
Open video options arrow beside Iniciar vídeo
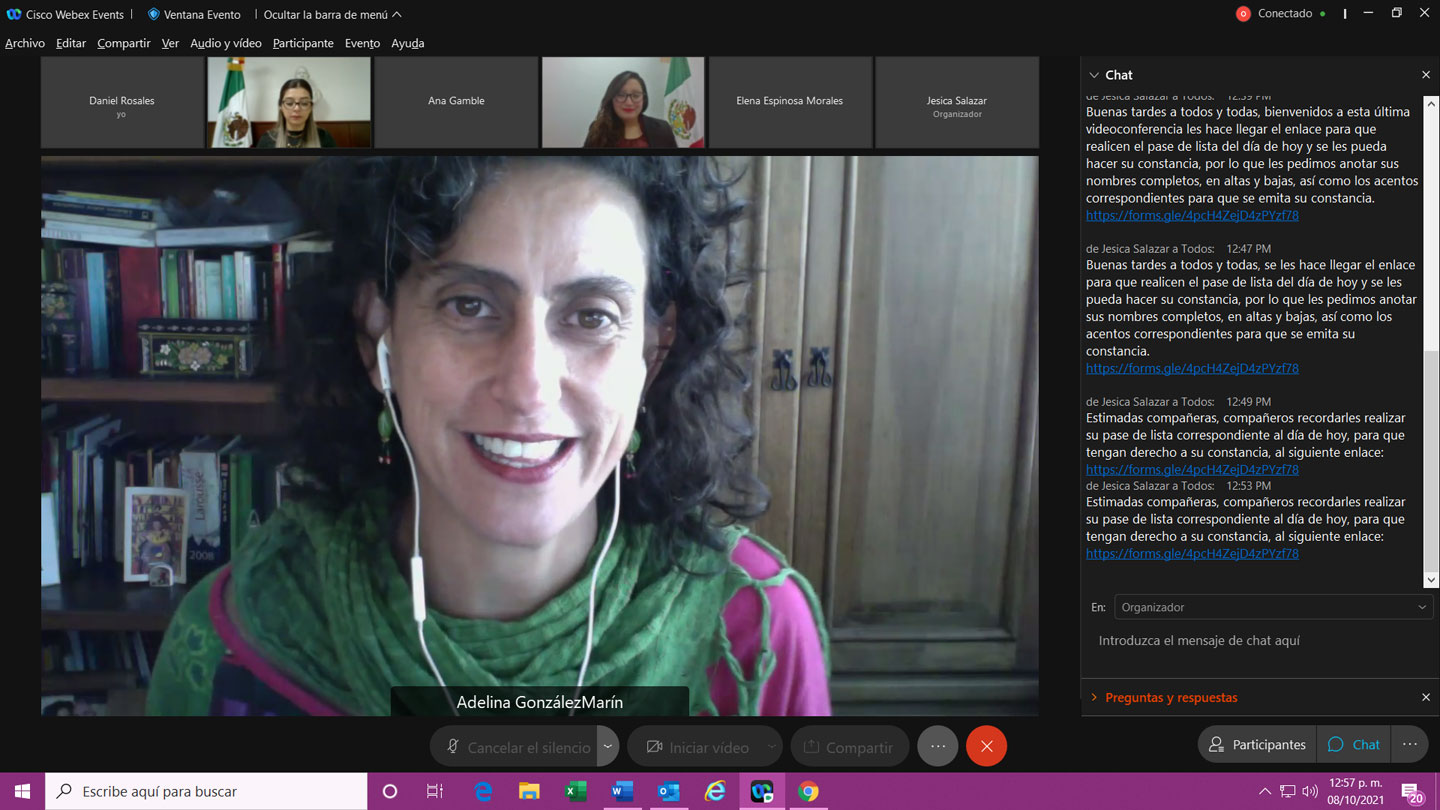771,747
